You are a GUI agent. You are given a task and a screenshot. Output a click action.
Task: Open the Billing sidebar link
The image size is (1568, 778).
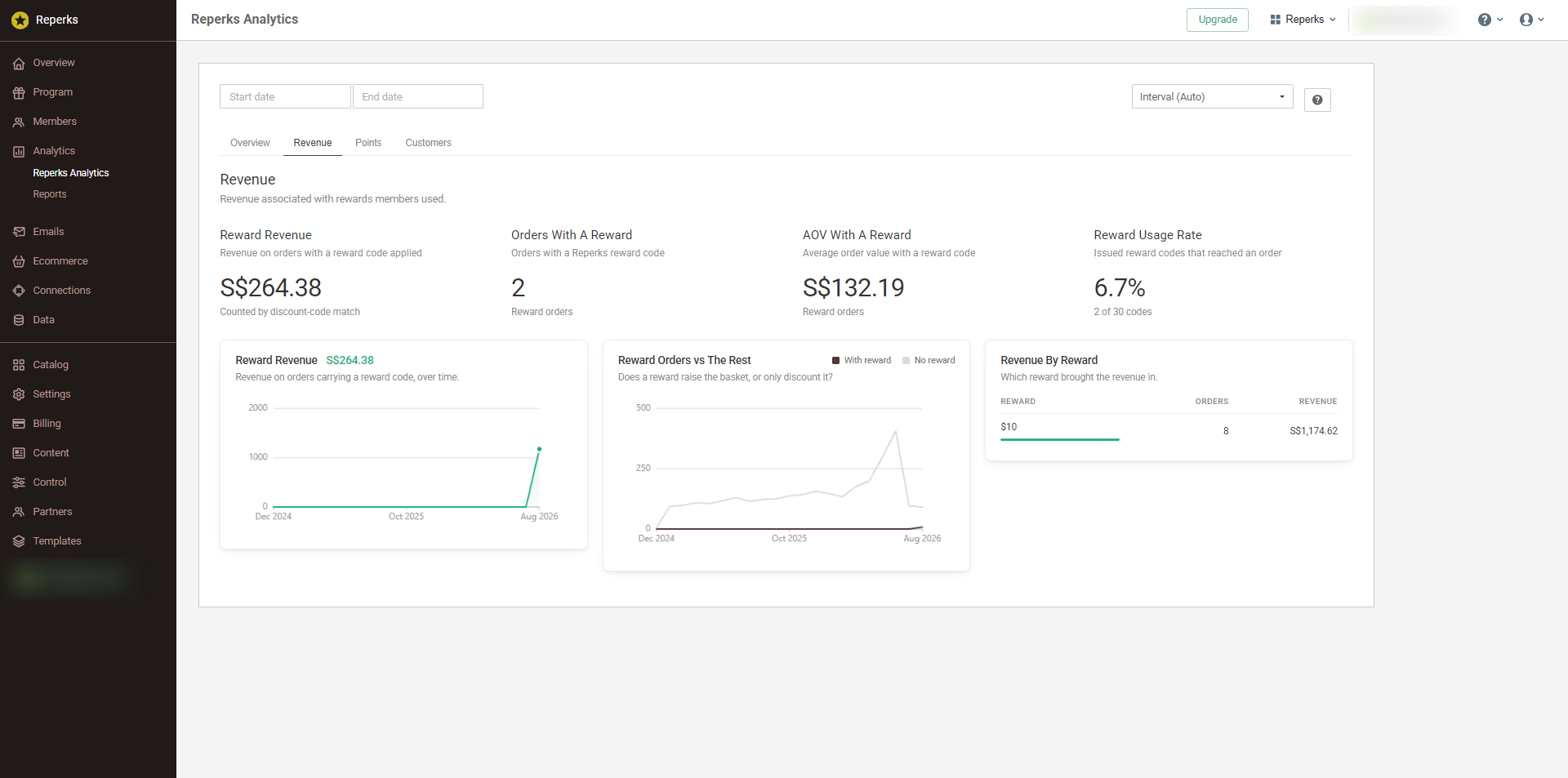(47, 424)
